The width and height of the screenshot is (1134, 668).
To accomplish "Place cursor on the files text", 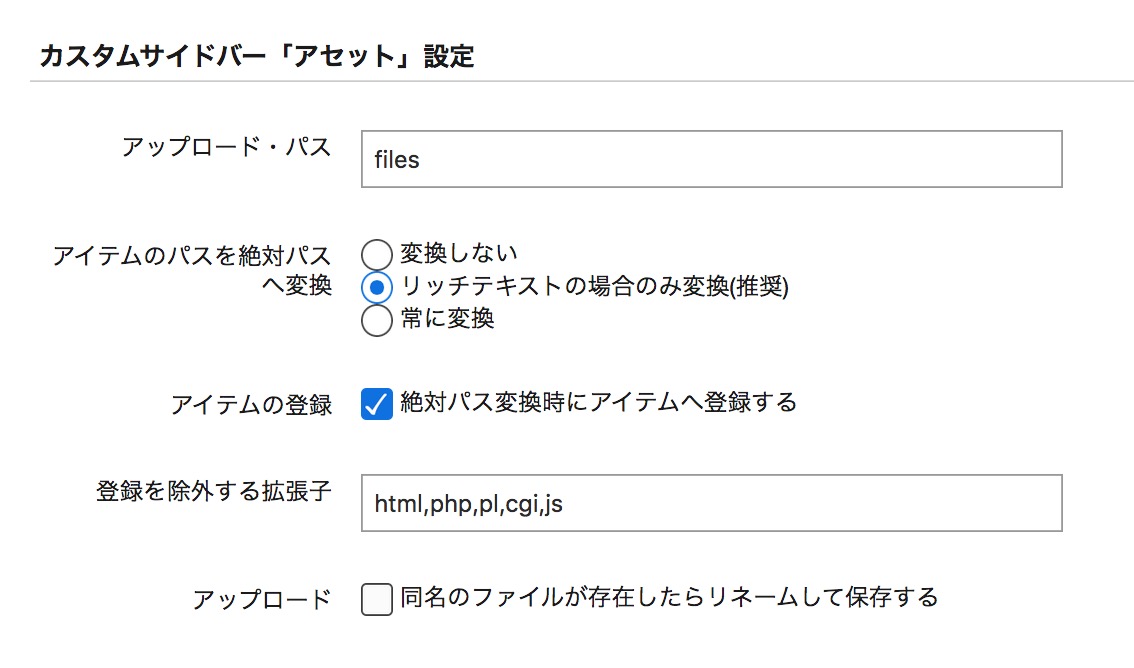I will point(396,160).
